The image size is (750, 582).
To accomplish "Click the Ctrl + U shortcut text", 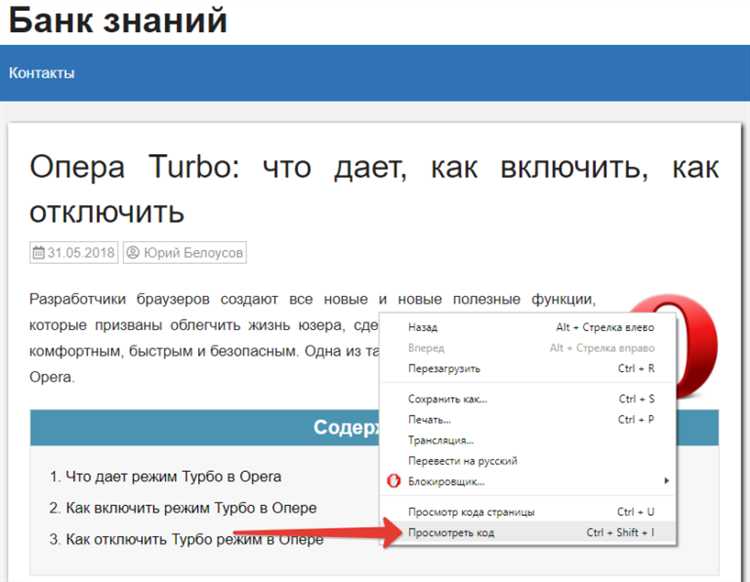I will (636, 512).
